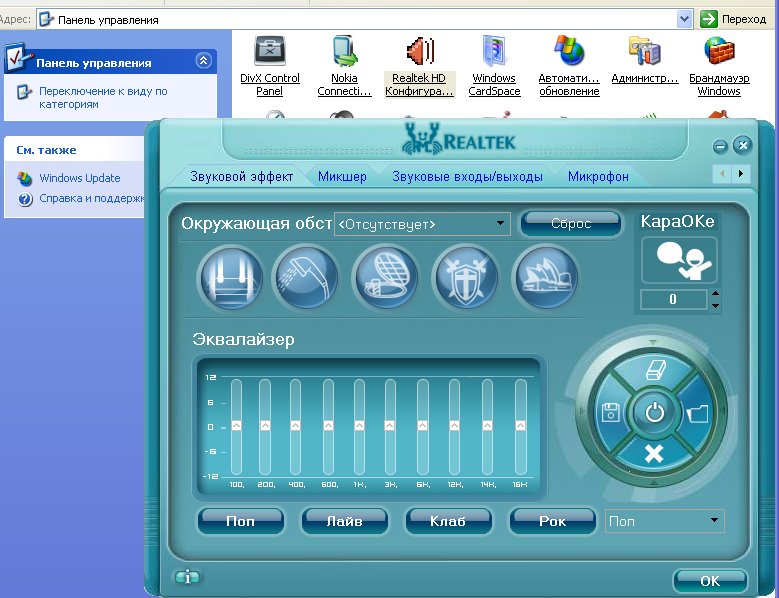Increase the KaraOKe key value
Viewport: 779px width, 598px height.
(715, 293)
